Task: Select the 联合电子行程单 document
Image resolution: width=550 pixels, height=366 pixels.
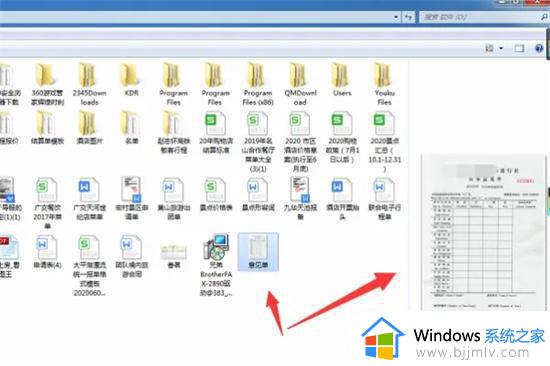Action: click(x=384, y=199)
